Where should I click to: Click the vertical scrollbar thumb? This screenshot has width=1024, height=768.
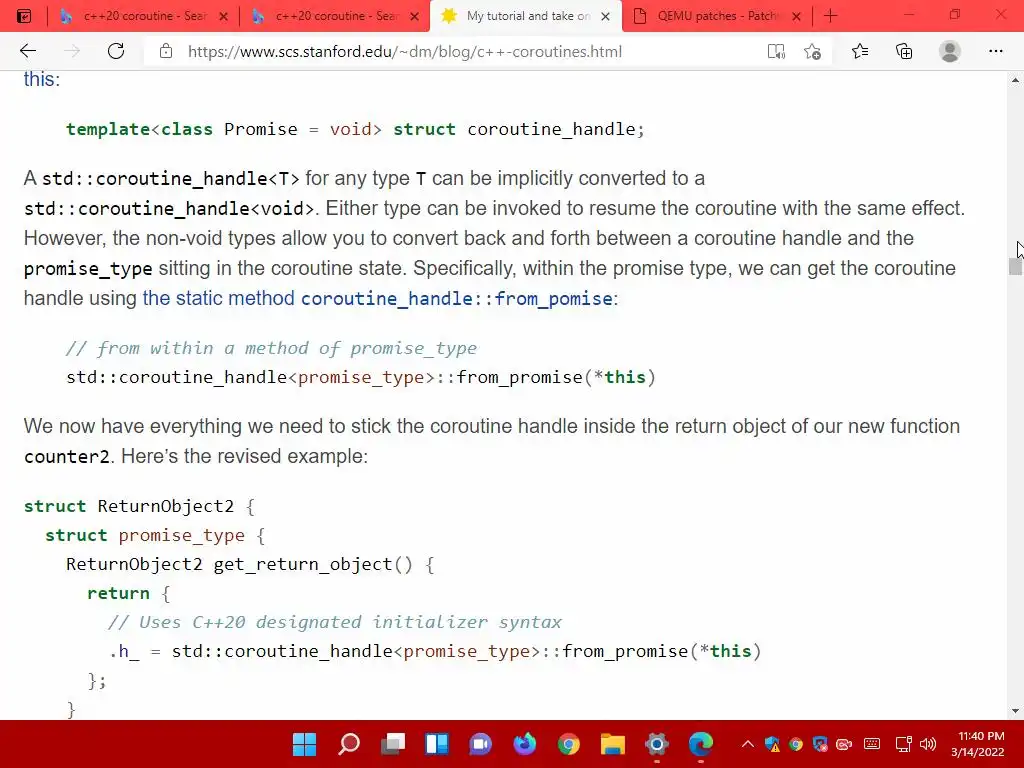point(1015,266)
